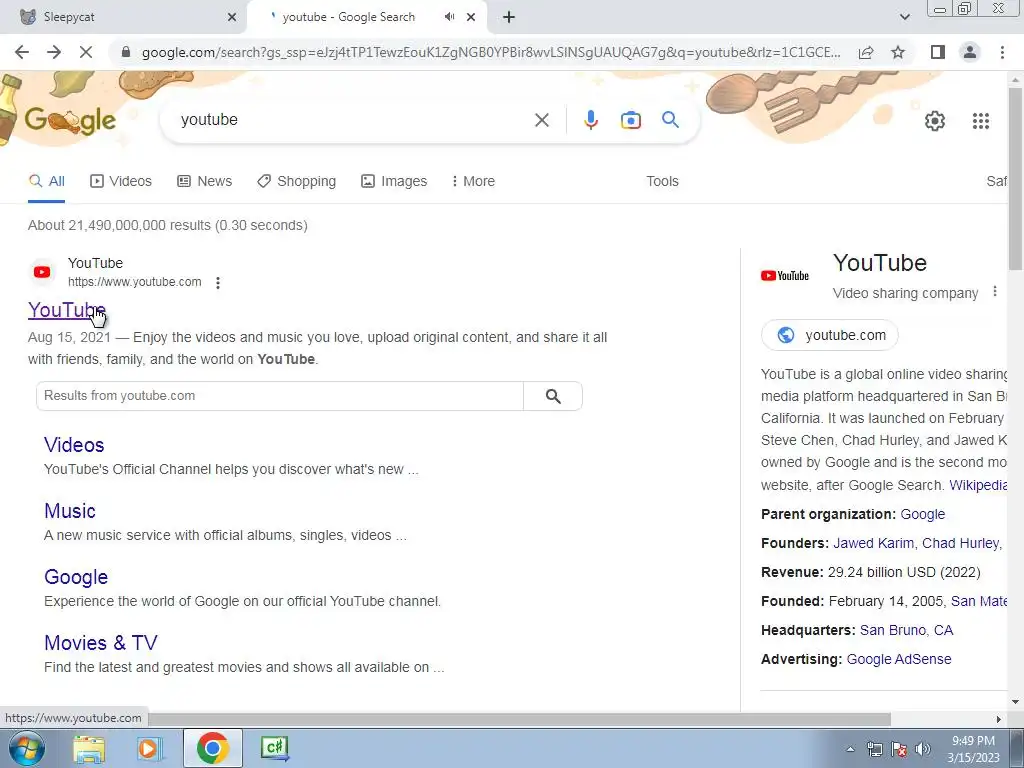Switch to the Sleepycat tab
The width and height of the screenshot is (1024, 768).
124,17
